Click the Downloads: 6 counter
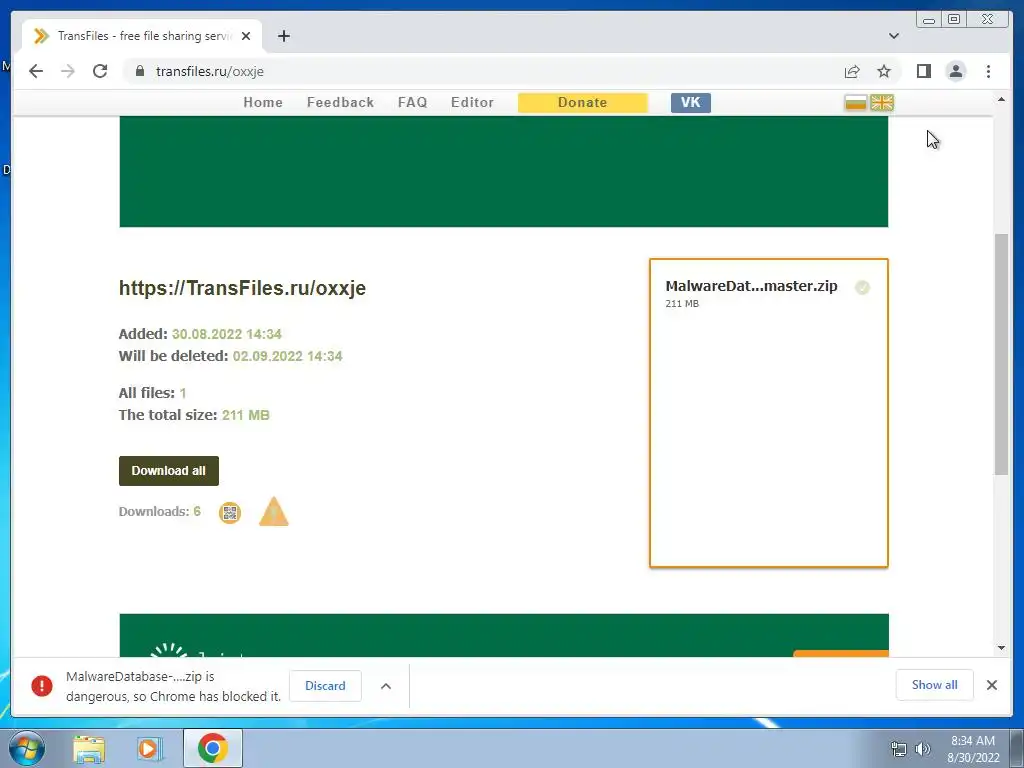Viewport: 1024px width, 768px height. click(x=159, y=511)
